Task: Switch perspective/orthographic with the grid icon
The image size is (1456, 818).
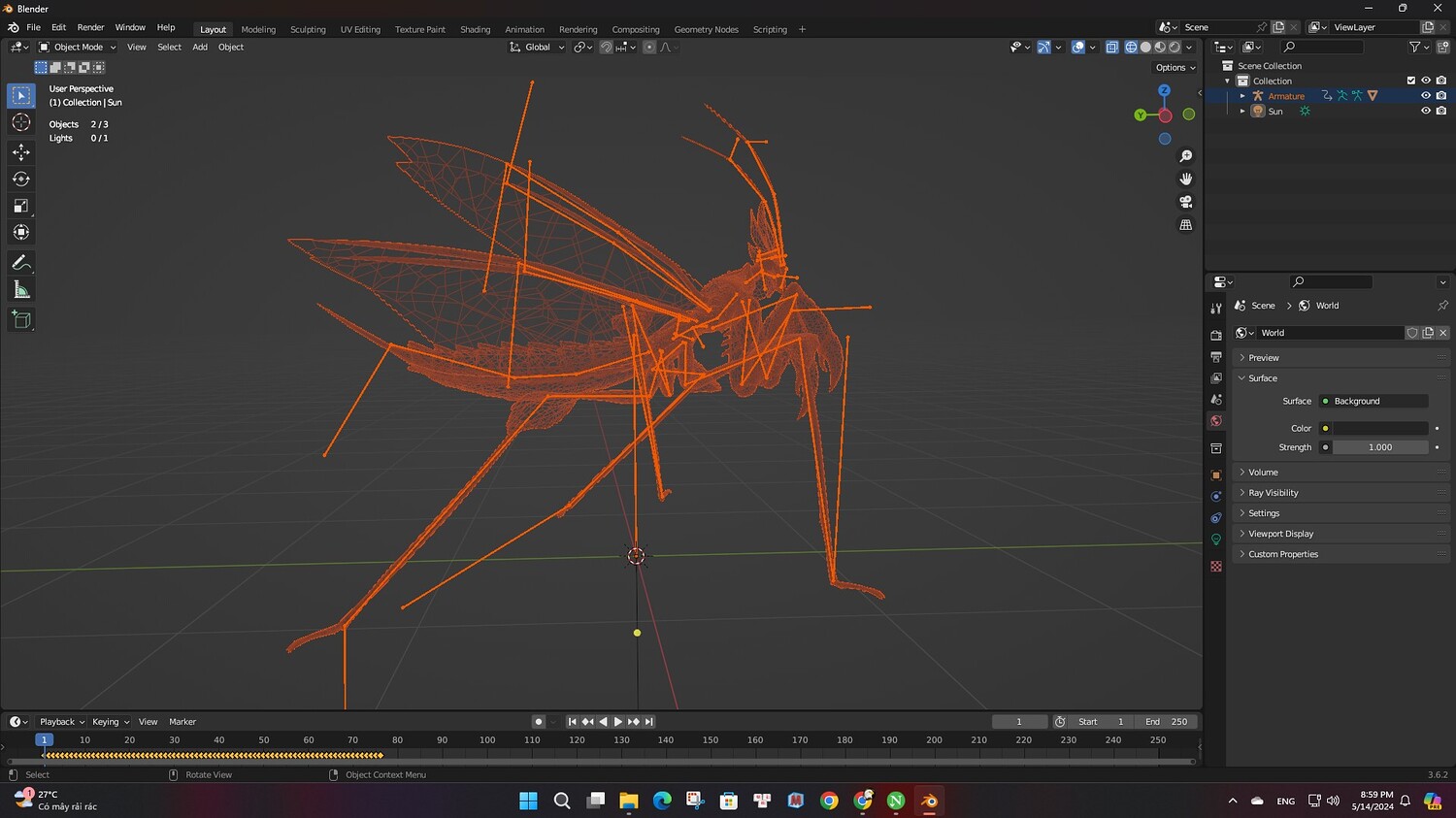Action: click(1185, 225)
